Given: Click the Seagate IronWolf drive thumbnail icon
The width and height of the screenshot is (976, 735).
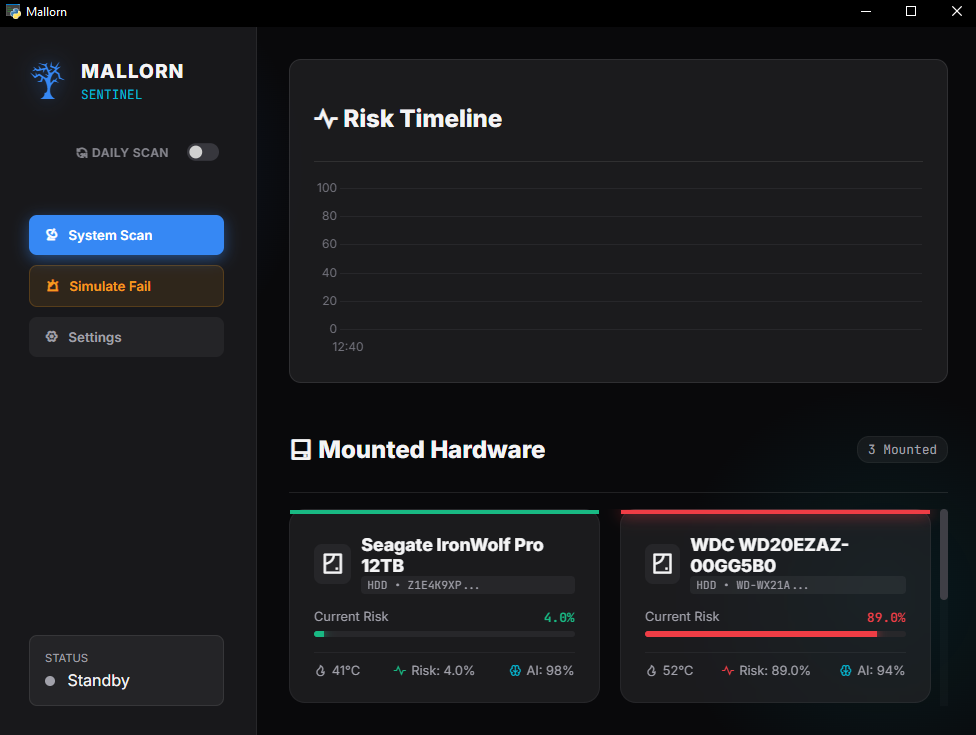Looking at the screenshot, I should pyautogui.click(x=332, y=564).
